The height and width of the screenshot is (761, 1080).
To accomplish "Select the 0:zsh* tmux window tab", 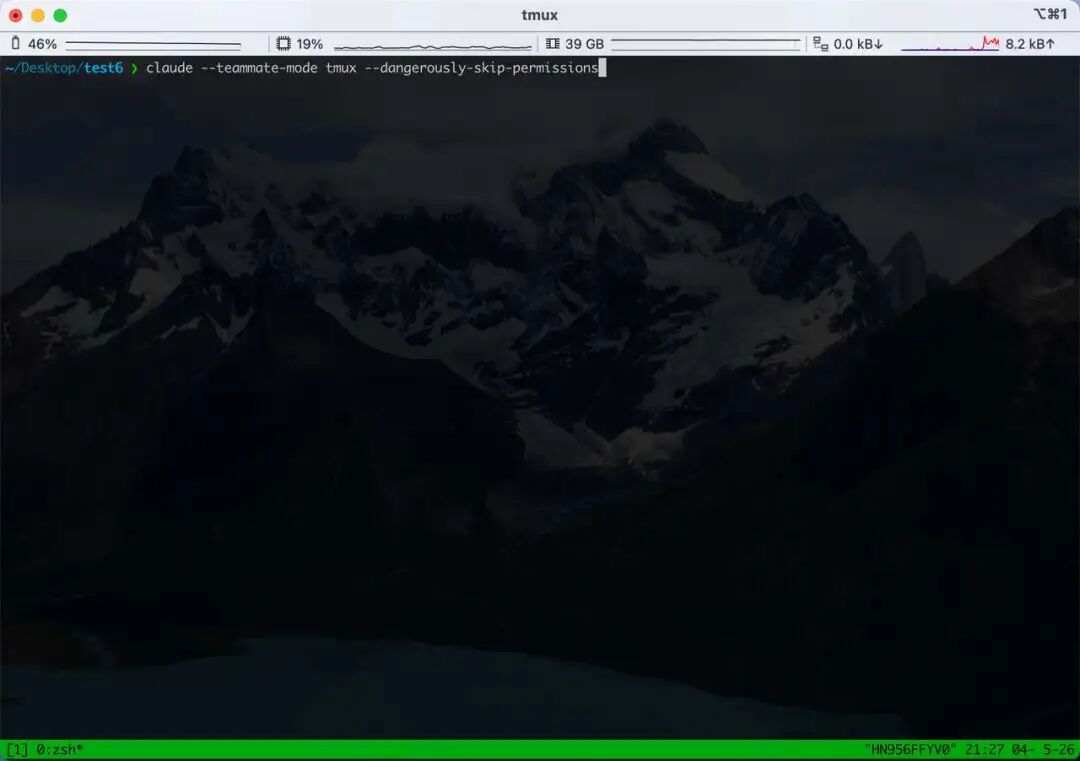I will [59, 749].
